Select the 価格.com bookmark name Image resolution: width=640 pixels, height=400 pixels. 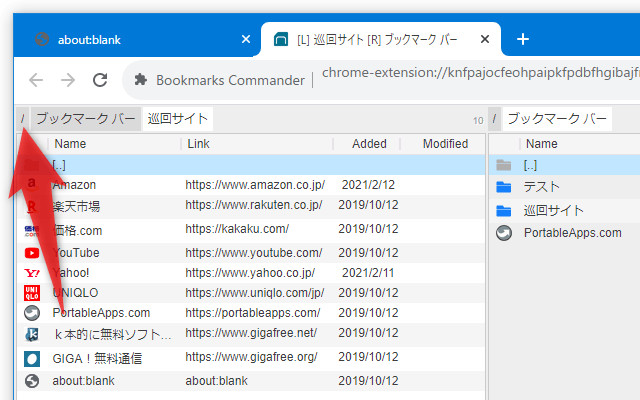click(x=77, y=231)
